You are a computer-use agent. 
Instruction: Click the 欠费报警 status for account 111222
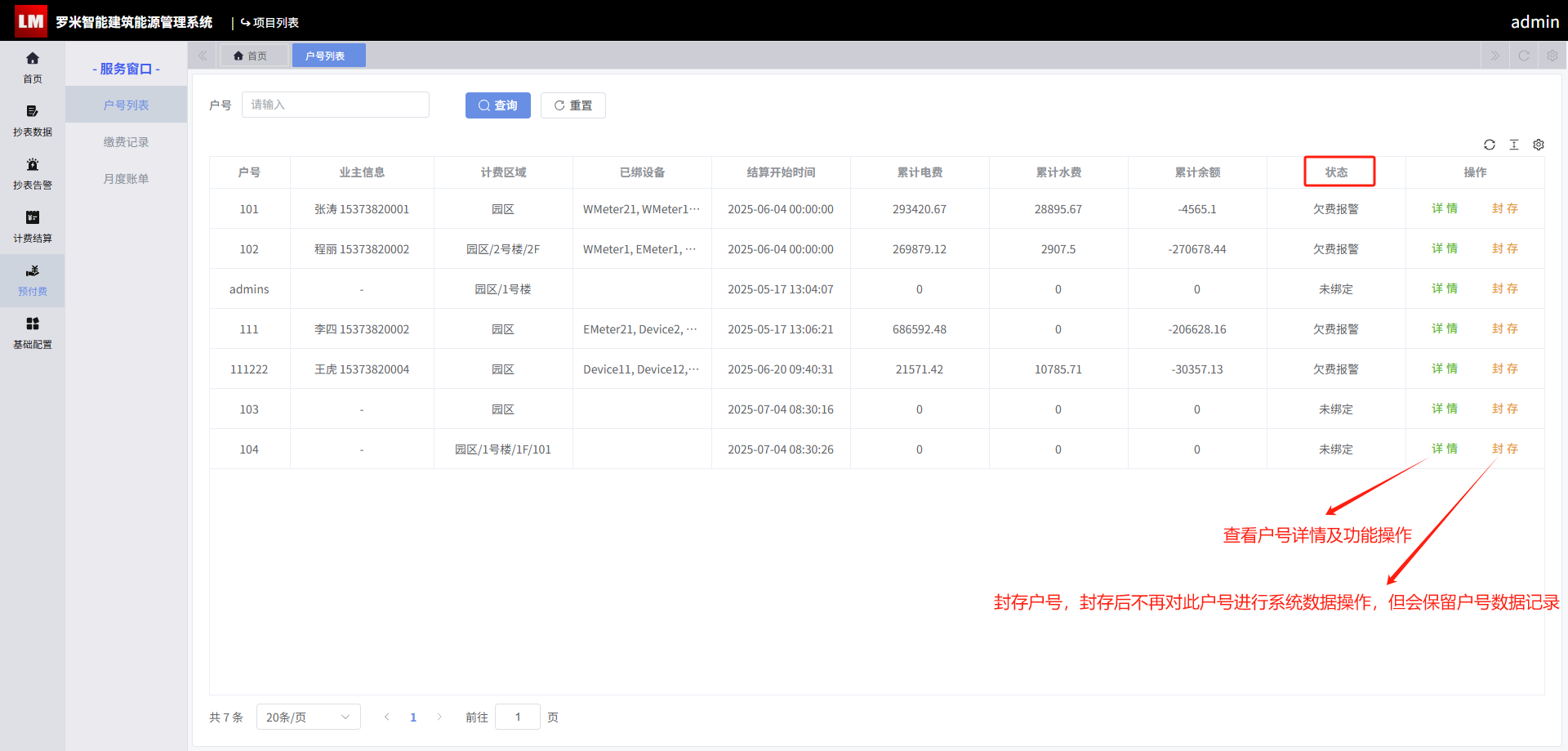point(1336,369)
